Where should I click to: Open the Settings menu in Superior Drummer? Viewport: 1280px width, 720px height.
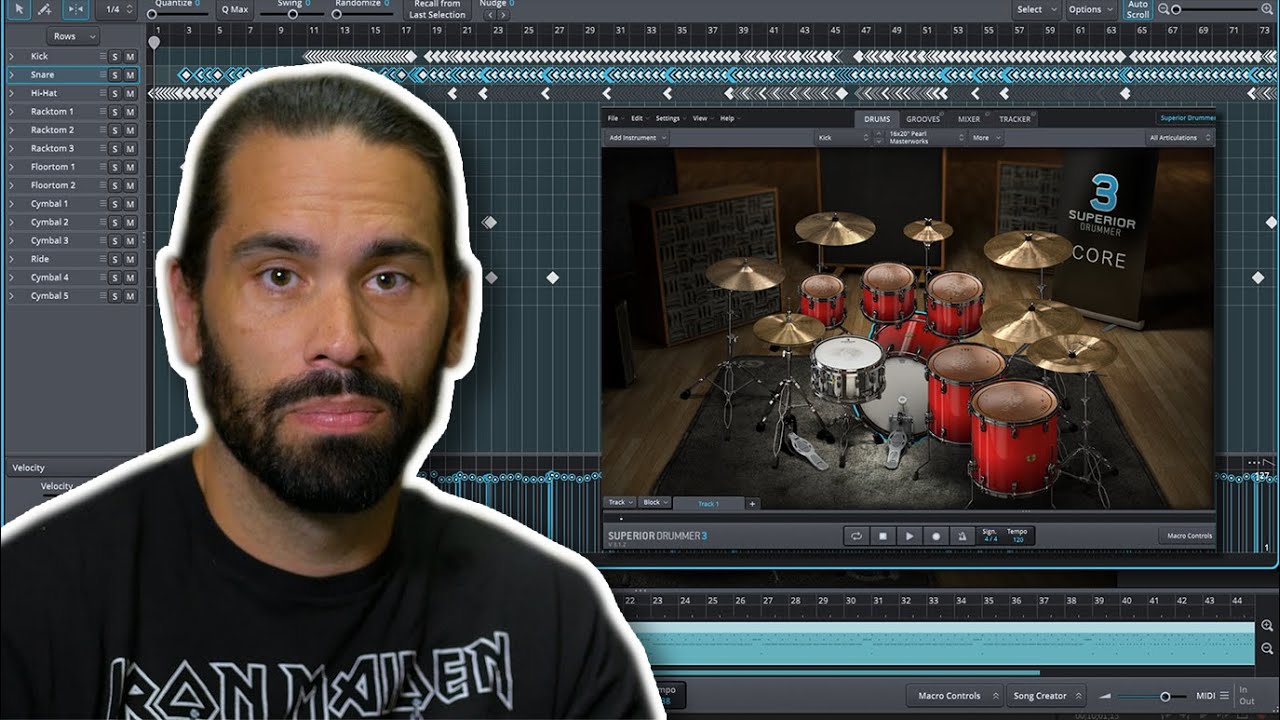coord(669,118)
